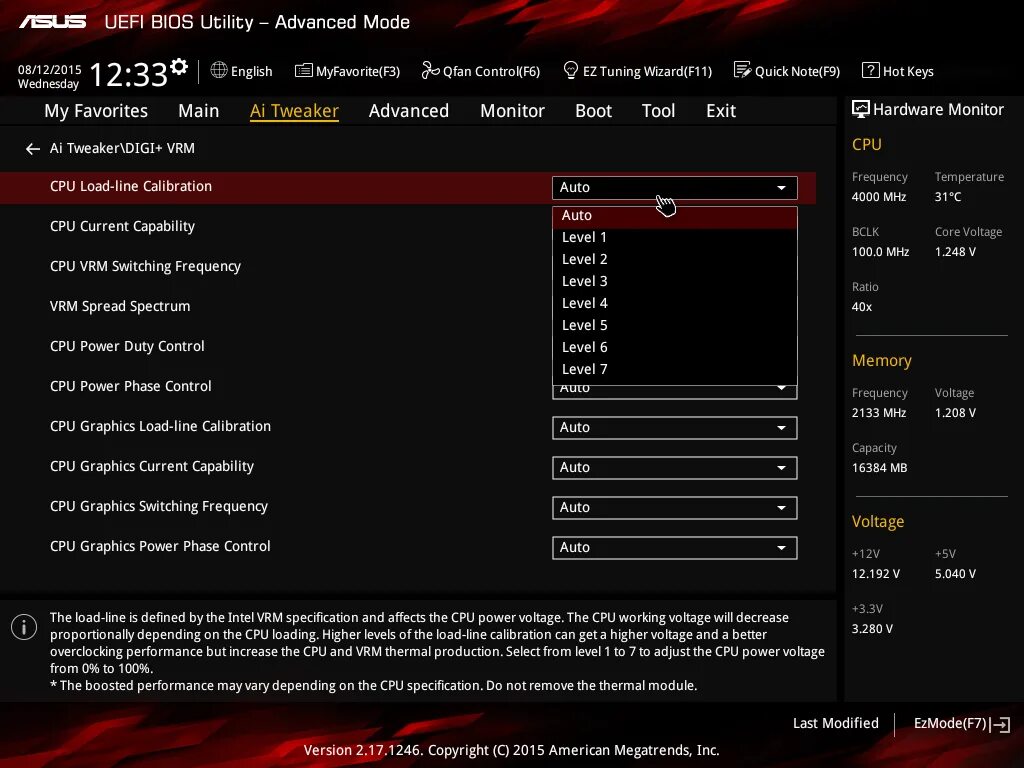Expand CPU Graphics Load-line Calibration dropdown

(x=675, y=428)
